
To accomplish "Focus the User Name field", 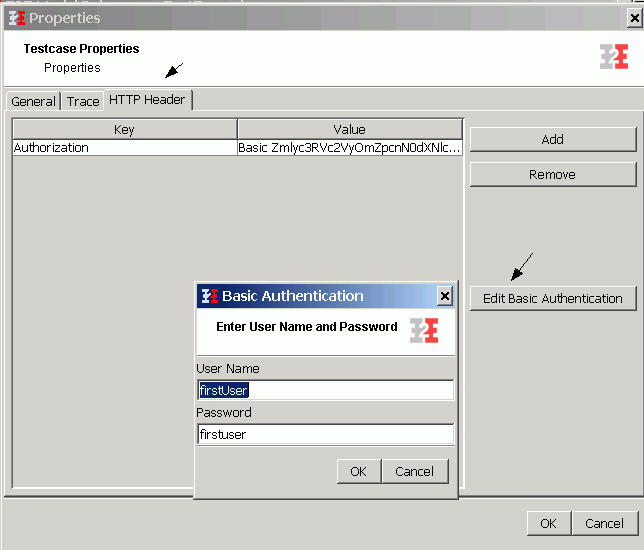I will coord(326,390).
